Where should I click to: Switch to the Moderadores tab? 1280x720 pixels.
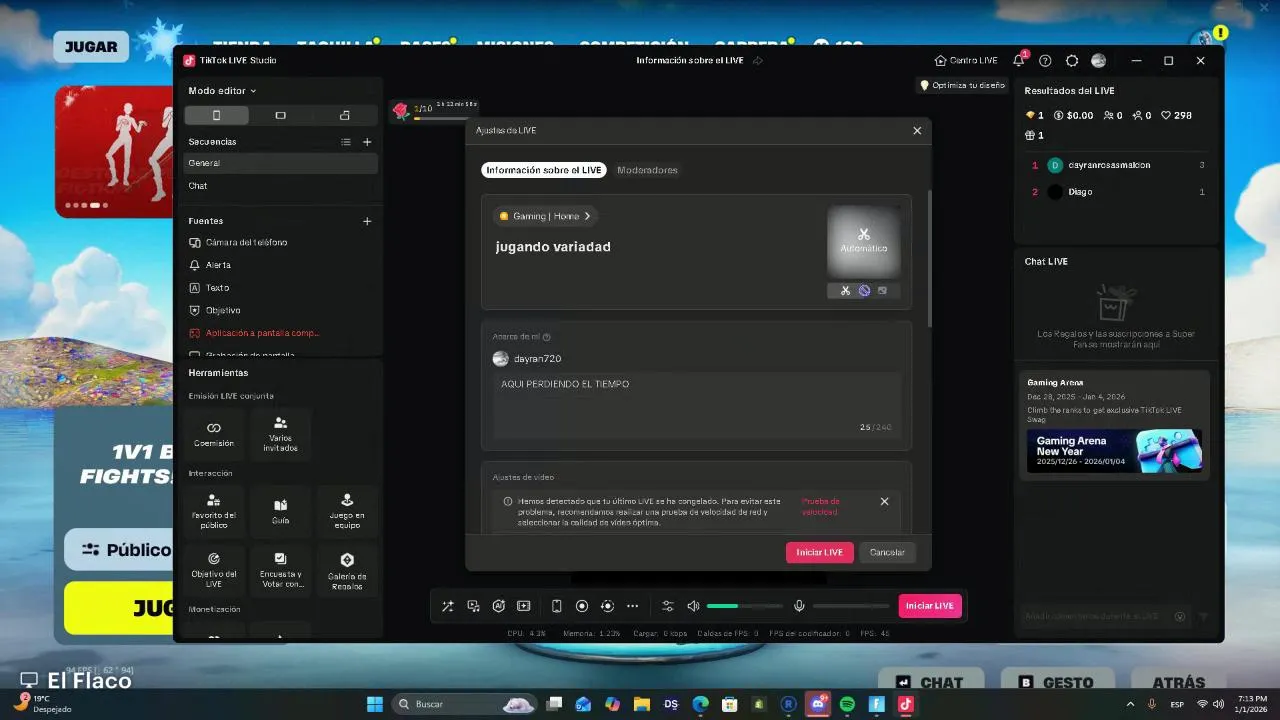click(647, 170)
